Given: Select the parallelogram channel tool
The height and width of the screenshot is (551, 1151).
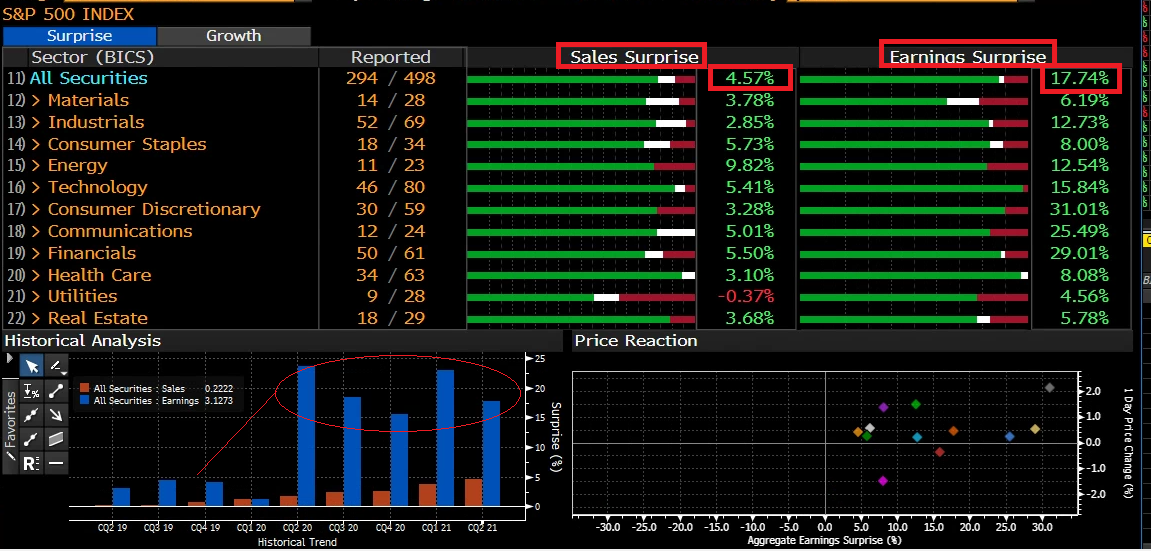Looking at the screenshot, I should tap(56, 438).
